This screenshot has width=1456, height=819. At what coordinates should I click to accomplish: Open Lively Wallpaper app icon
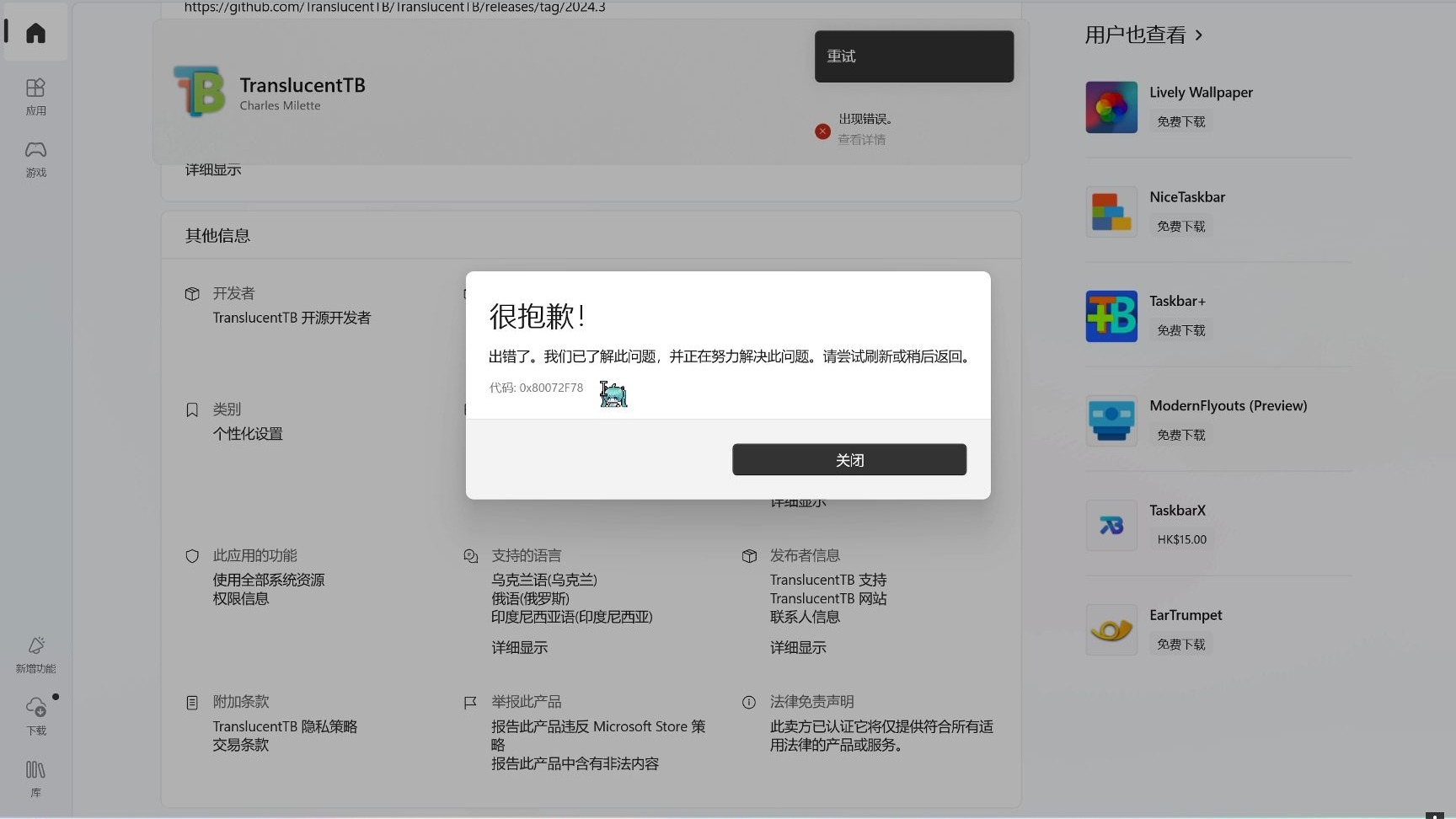click(1111, 107)
